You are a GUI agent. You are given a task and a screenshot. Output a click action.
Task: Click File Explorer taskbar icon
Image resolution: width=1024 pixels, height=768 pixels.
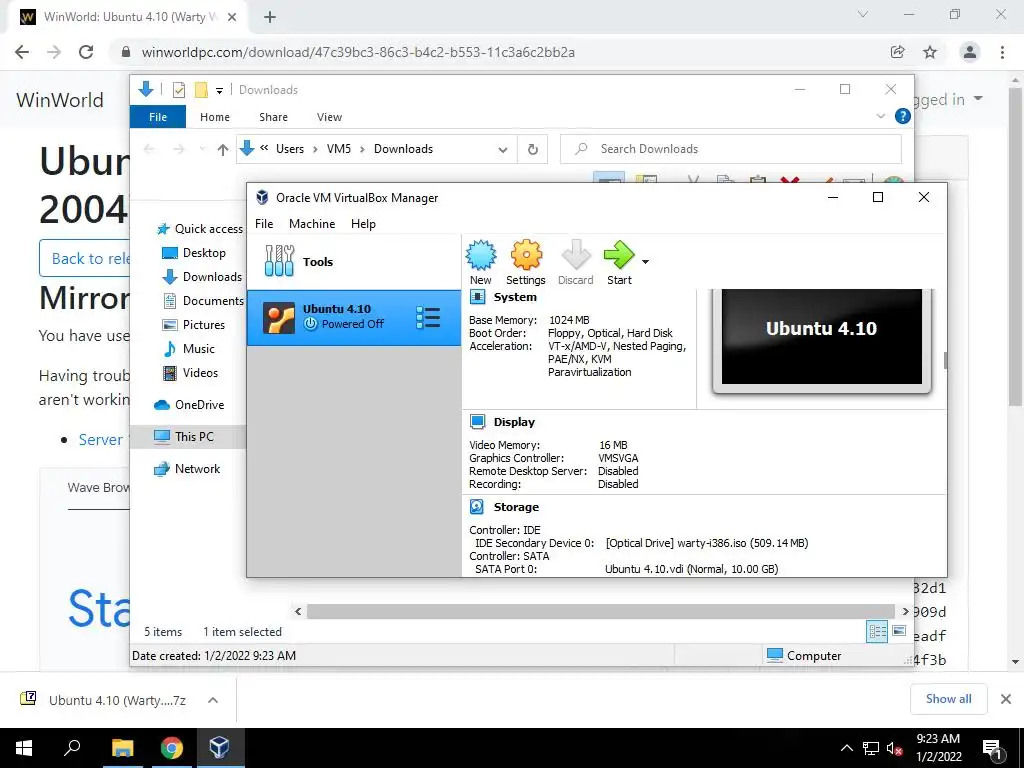122,748
